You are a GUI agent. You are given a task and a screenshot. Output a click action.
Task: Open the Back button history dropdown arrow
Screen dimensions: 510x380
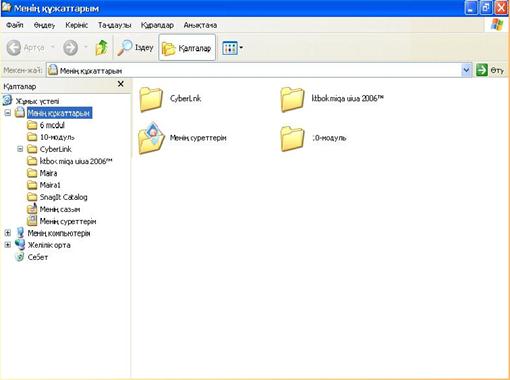(x=53, y=48)
